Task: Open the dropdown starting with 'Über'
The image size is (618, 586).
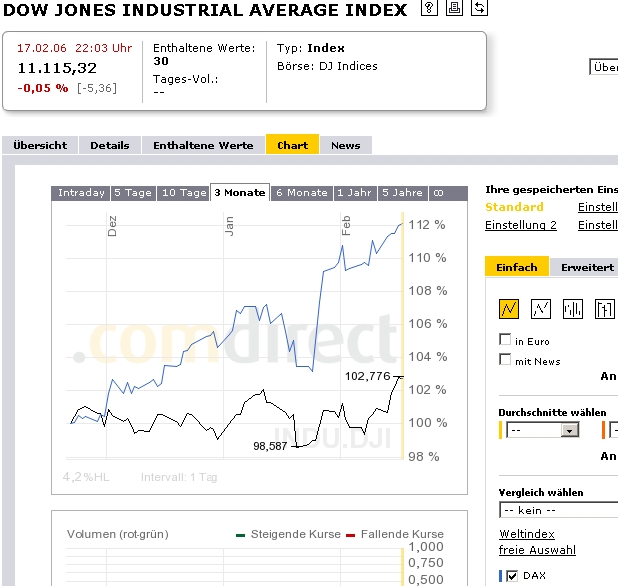Action: click(604, 67)
